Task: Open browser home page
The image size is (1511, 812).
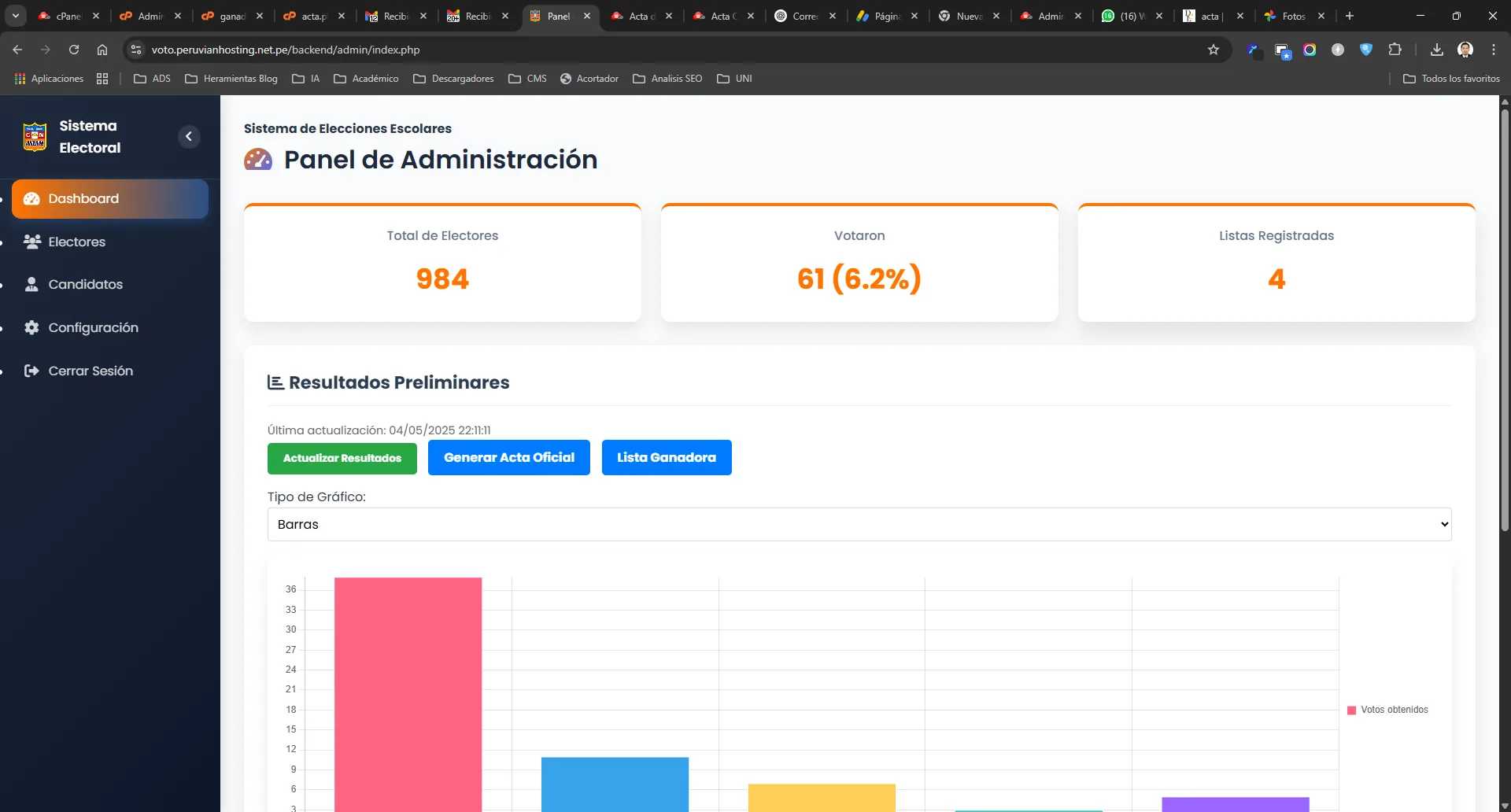Action: coord(102,50)
